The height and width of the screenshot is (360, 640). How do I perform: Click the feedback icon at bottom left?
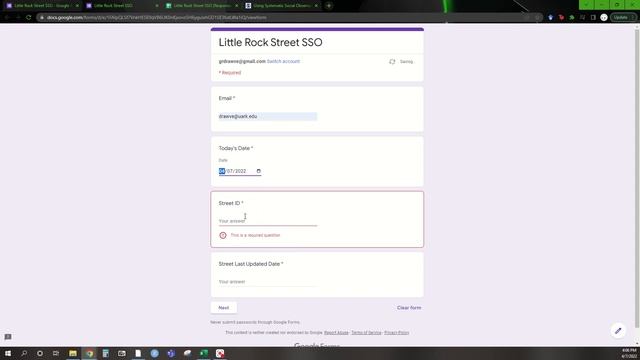coord(8,337)
